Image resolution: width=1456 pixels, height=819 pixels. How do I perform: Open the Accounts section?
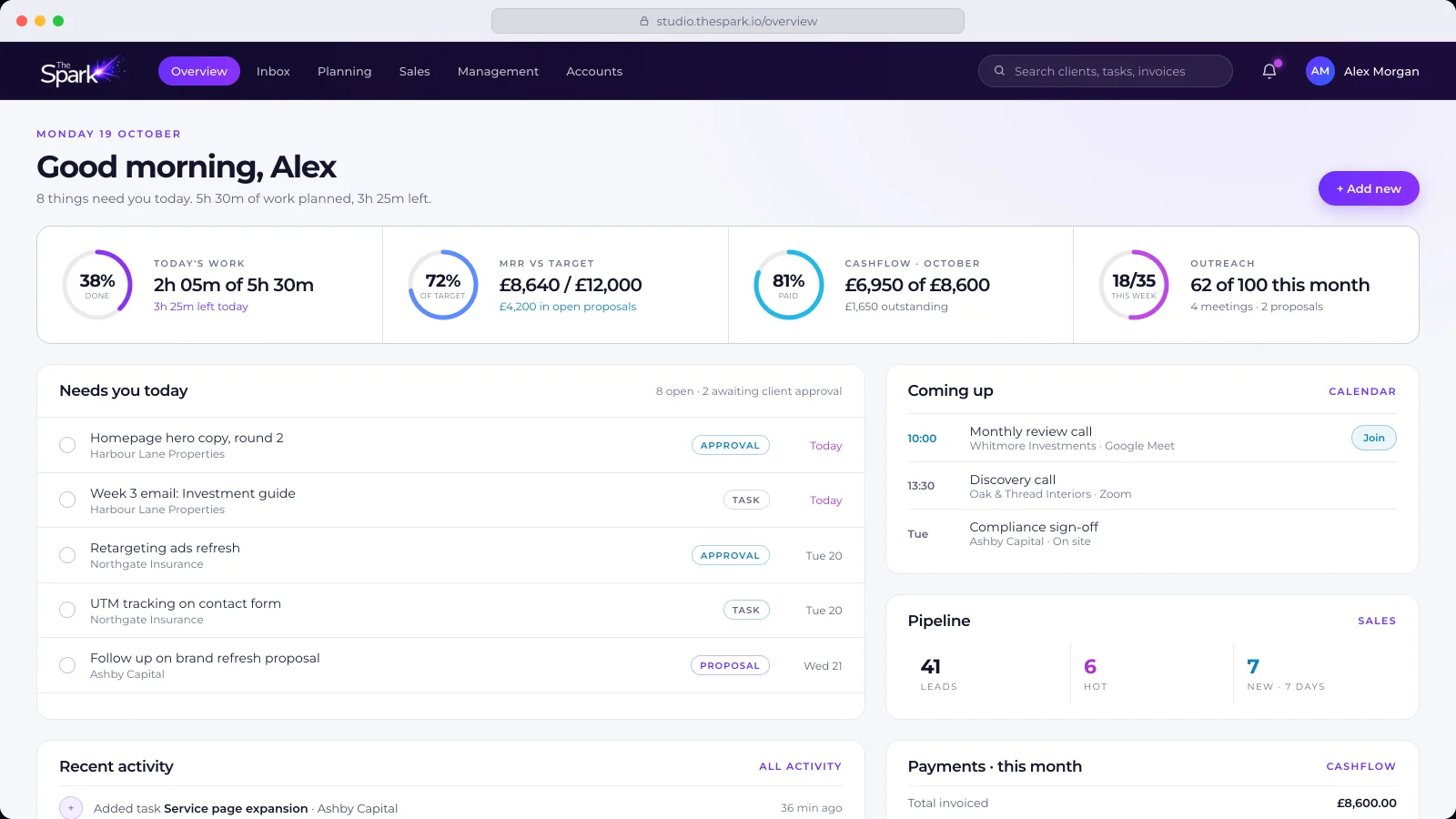pos(594,71)
